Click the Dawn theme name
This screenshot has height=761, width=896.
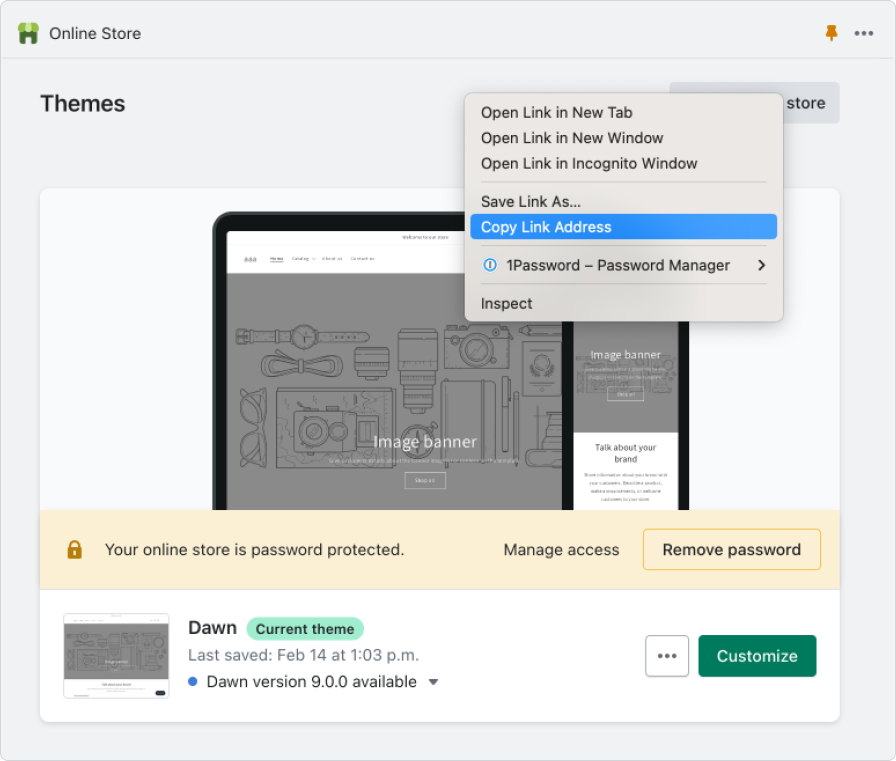coord(212,627)
